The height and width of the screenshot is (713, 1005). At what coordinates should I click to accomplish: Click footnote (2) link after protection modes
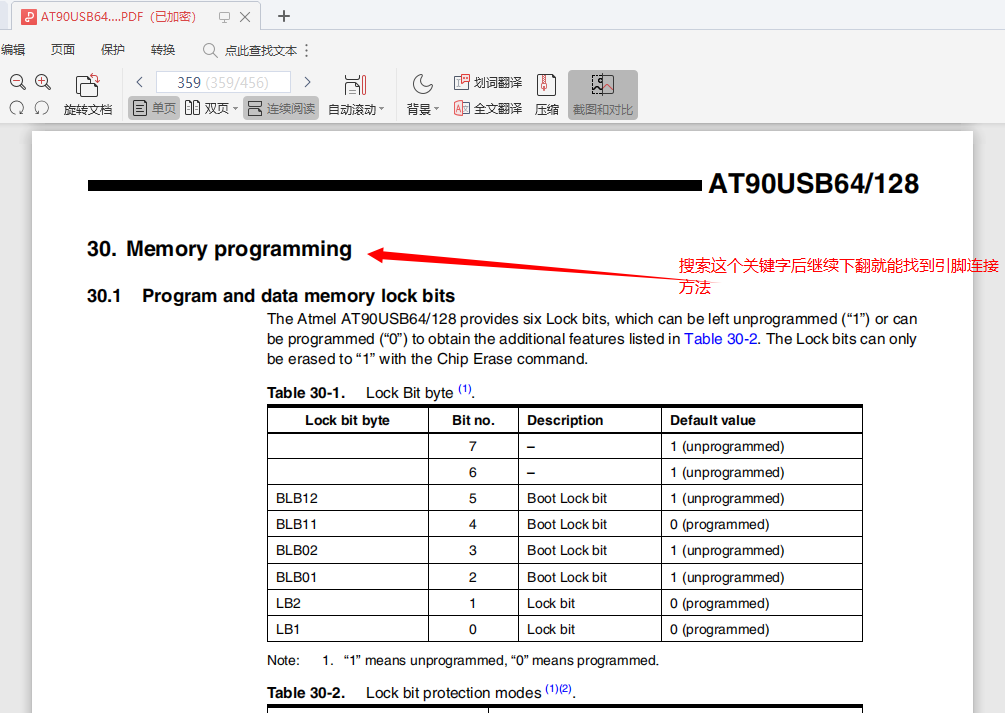click(565, 689)
